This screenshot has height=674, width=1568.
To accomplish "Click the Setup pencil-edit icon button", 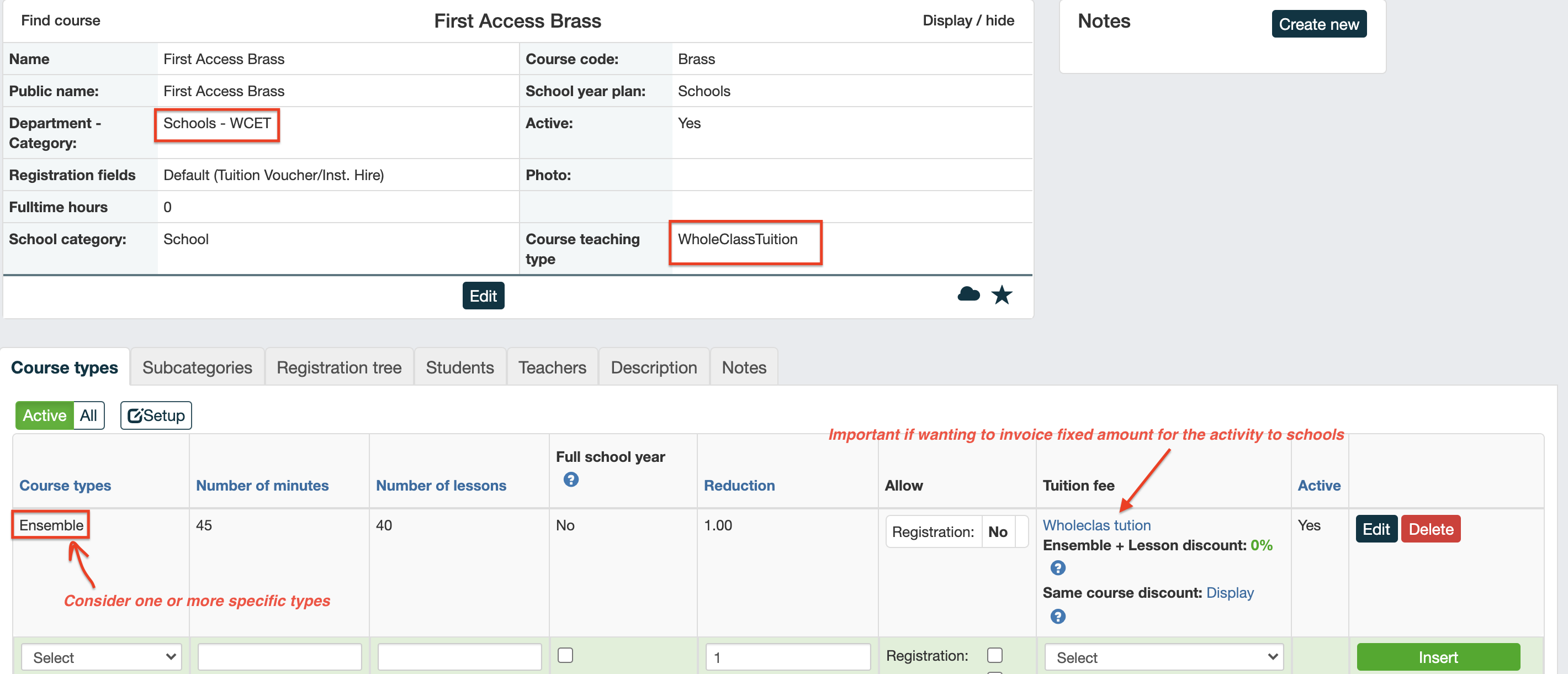I will pos(156,415).
